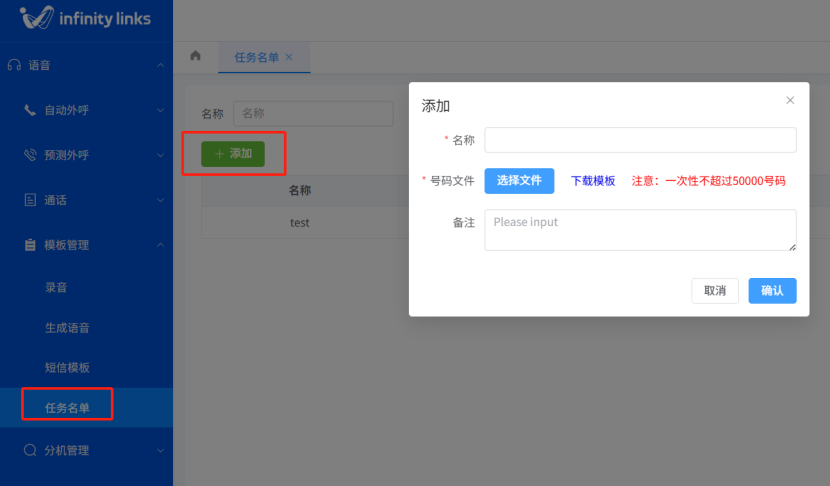Viewport: 830px width, 486px height.
Task: Close the 添加 dialog with X
Action: [790, 100]
